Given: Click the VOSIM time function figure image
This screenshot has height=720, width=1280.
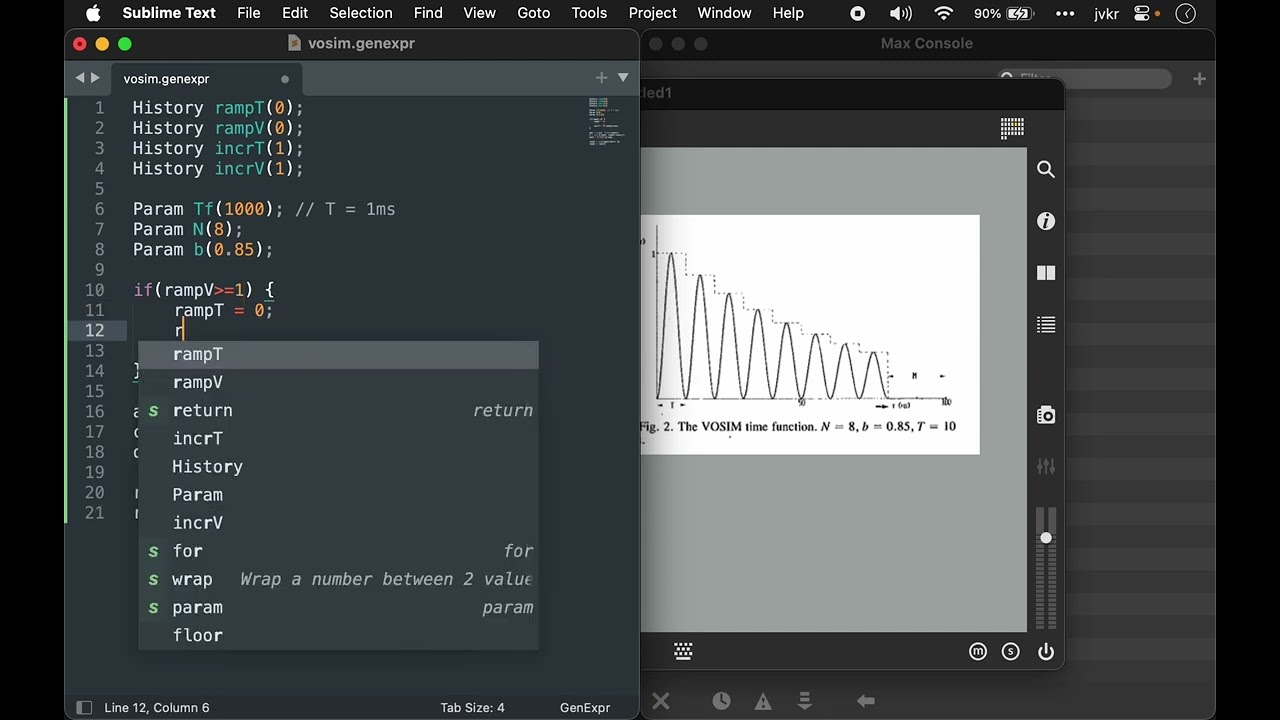Looking at the screenshot, I should click(809, 334).
